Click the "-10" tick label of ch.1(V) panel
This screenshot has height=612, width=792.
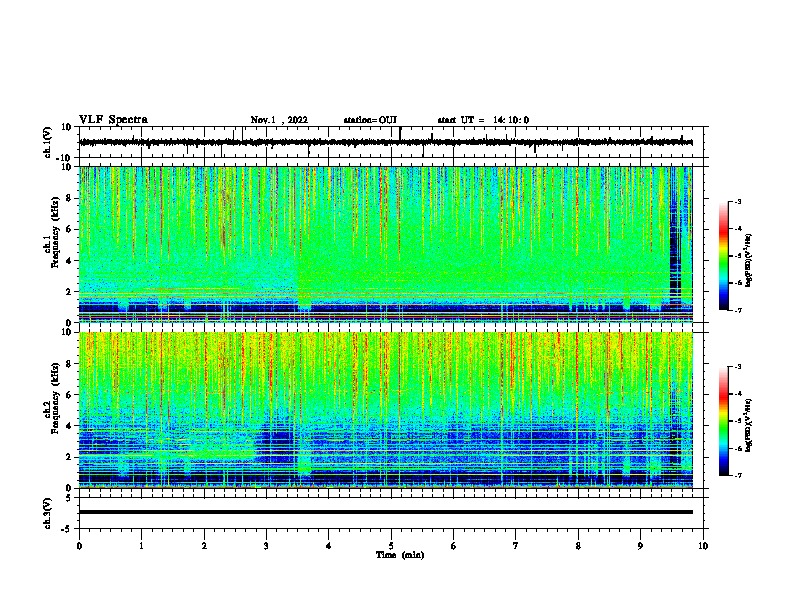[x=65, y=158]
